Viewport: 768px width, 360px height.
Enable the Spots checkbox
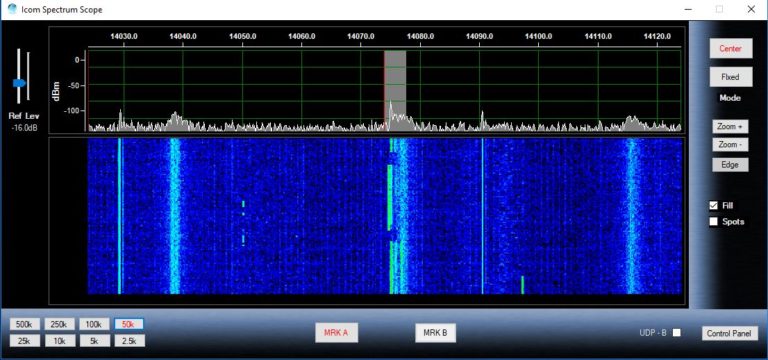coord(714,221)
